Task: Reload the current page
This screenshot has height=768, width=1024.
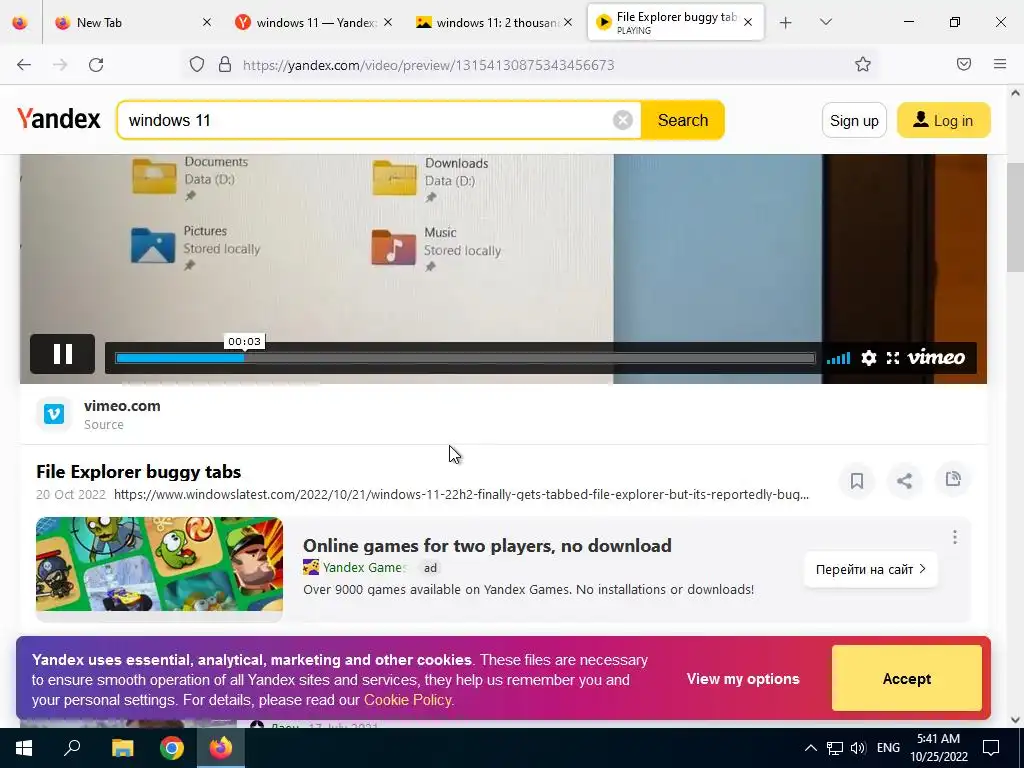Action: coord(96,65)
